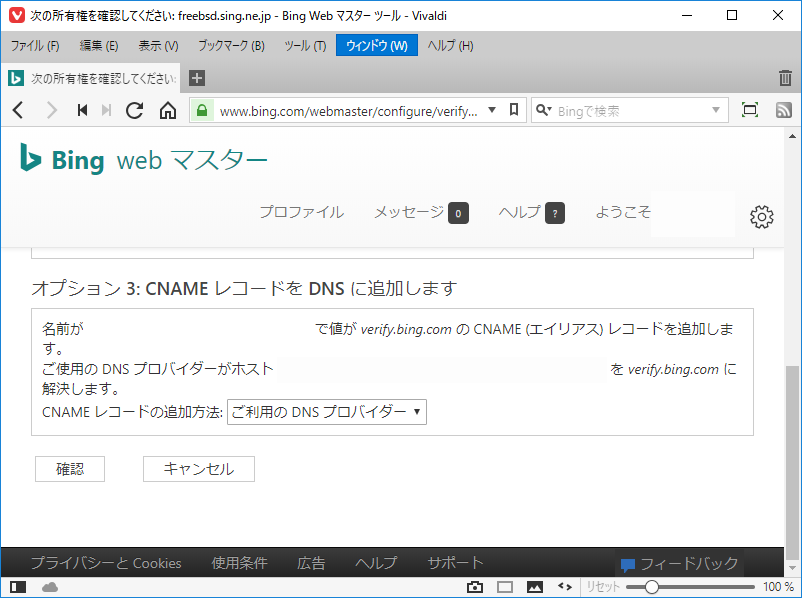Click the help question mark badge
This screenshot has height=598, width=802.
pyautogui.click(x=555, y=213)
